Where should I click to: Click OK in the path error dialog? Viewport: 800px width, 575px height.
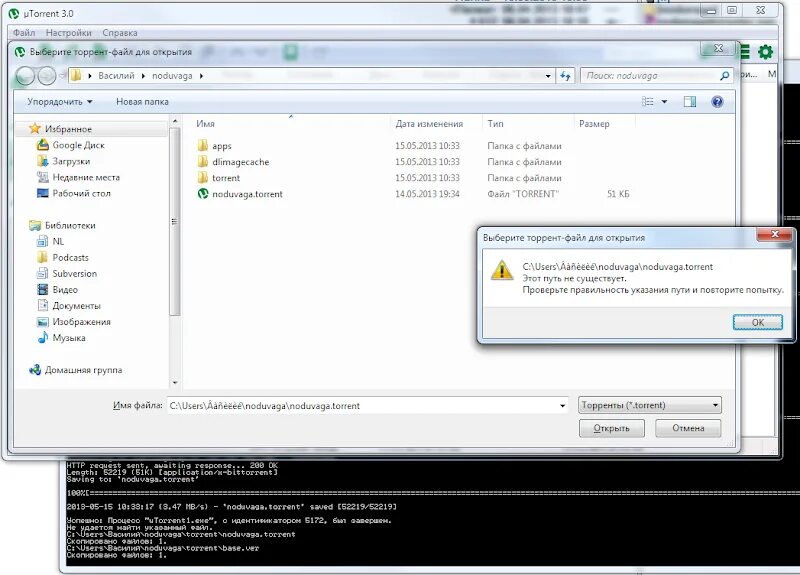click(x=758, y=322)
